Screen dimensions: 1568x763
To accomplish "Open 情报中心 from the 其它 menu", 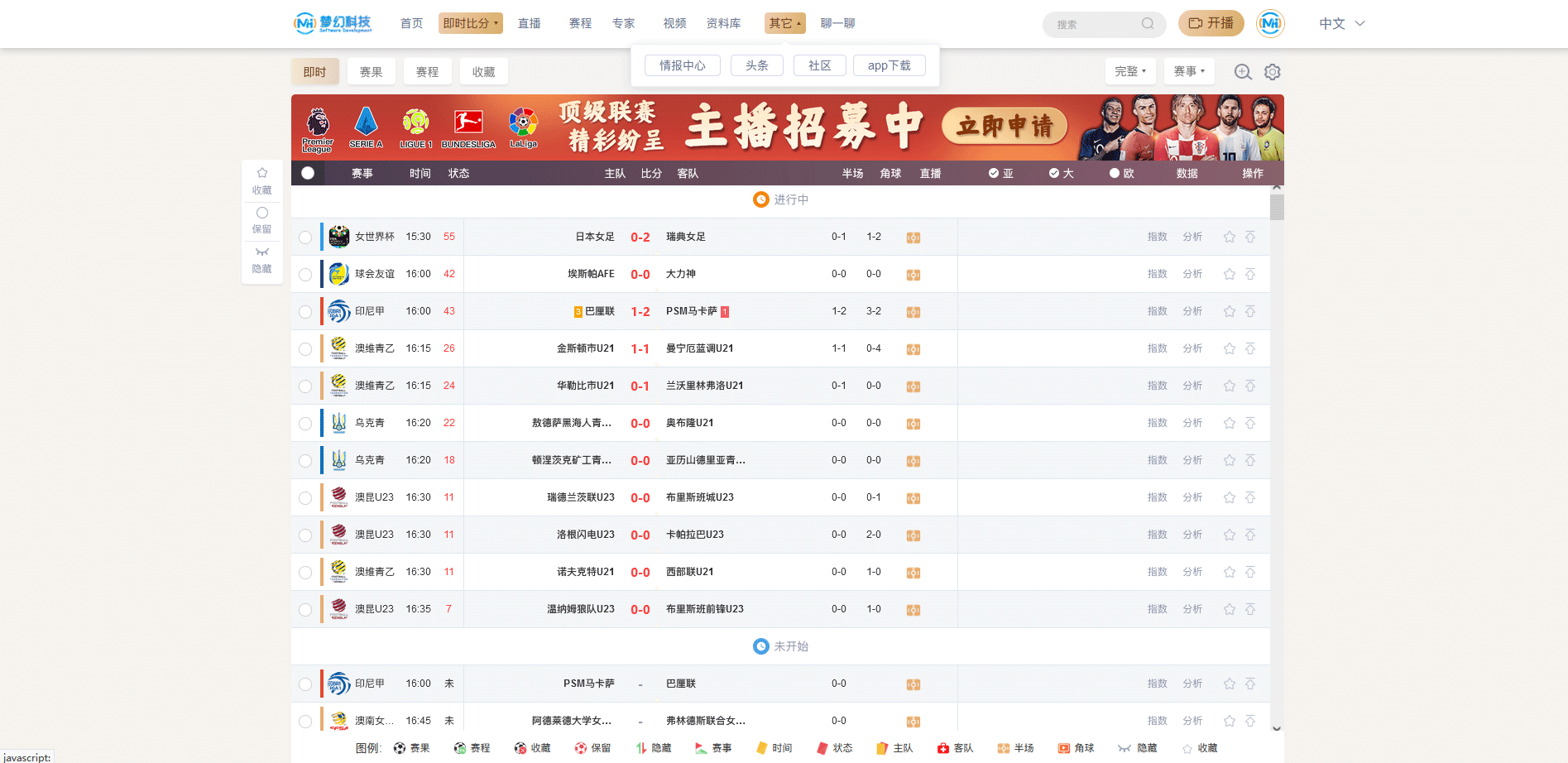I will pos(682,65).
